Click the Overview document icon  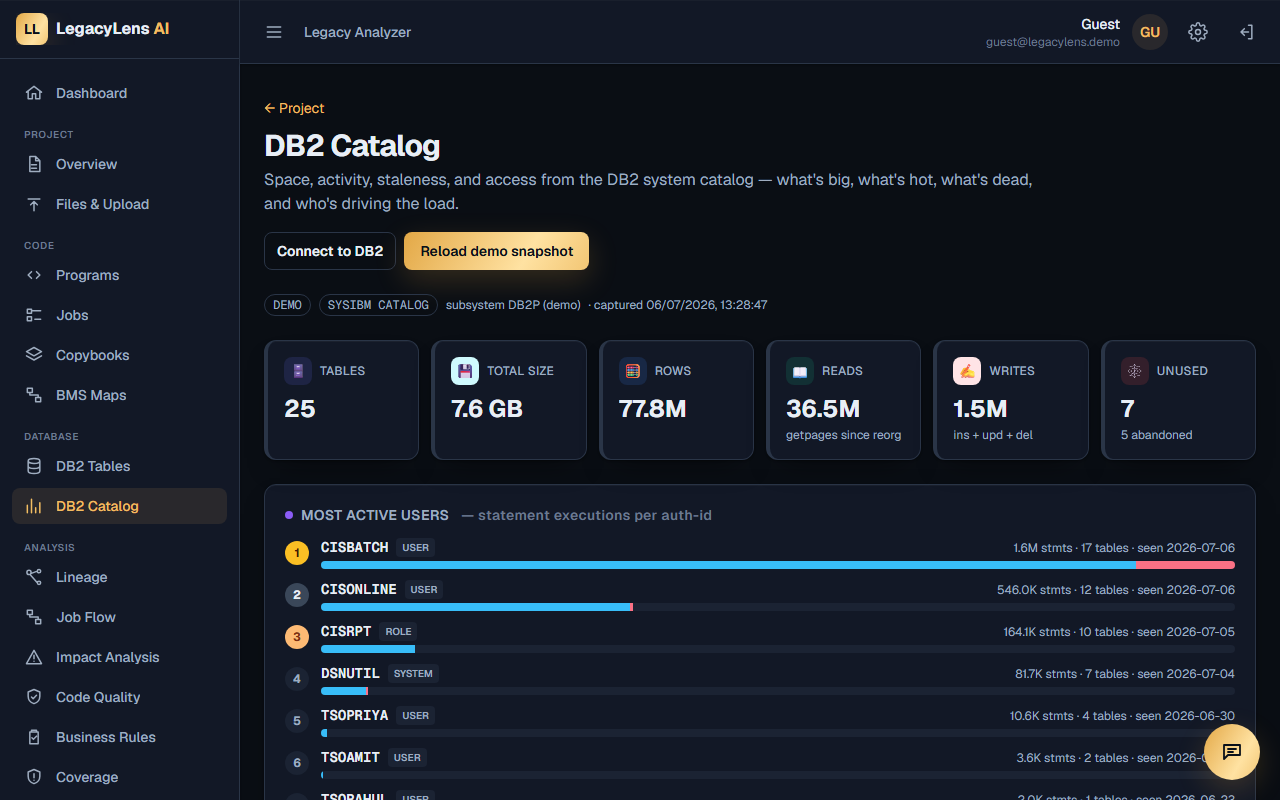[x=34, y=164]
